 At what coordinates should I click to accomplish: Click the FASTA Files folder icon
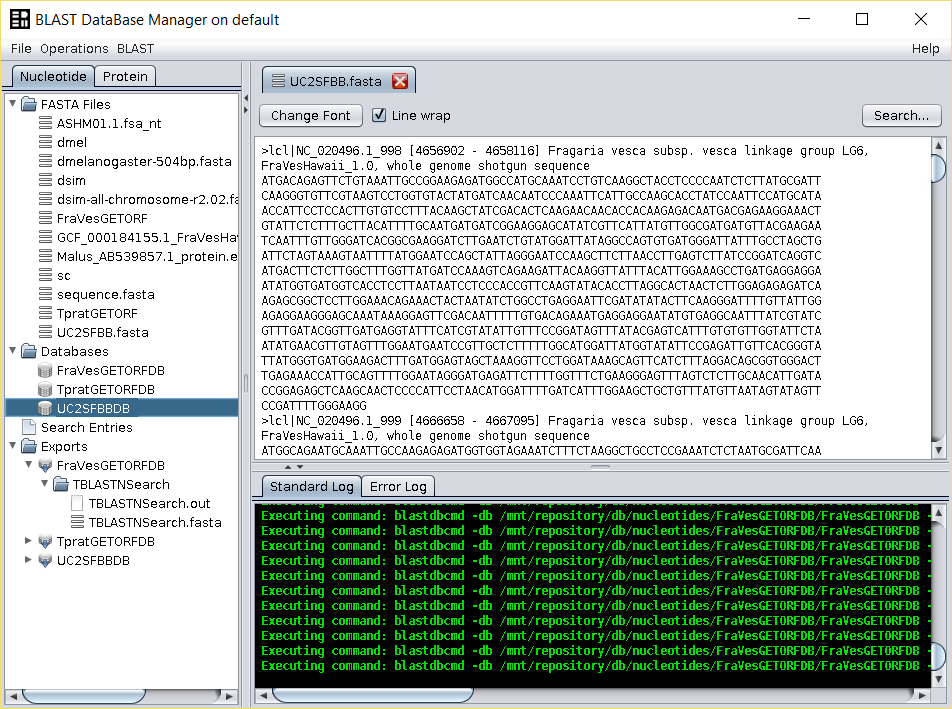(29, 105)
